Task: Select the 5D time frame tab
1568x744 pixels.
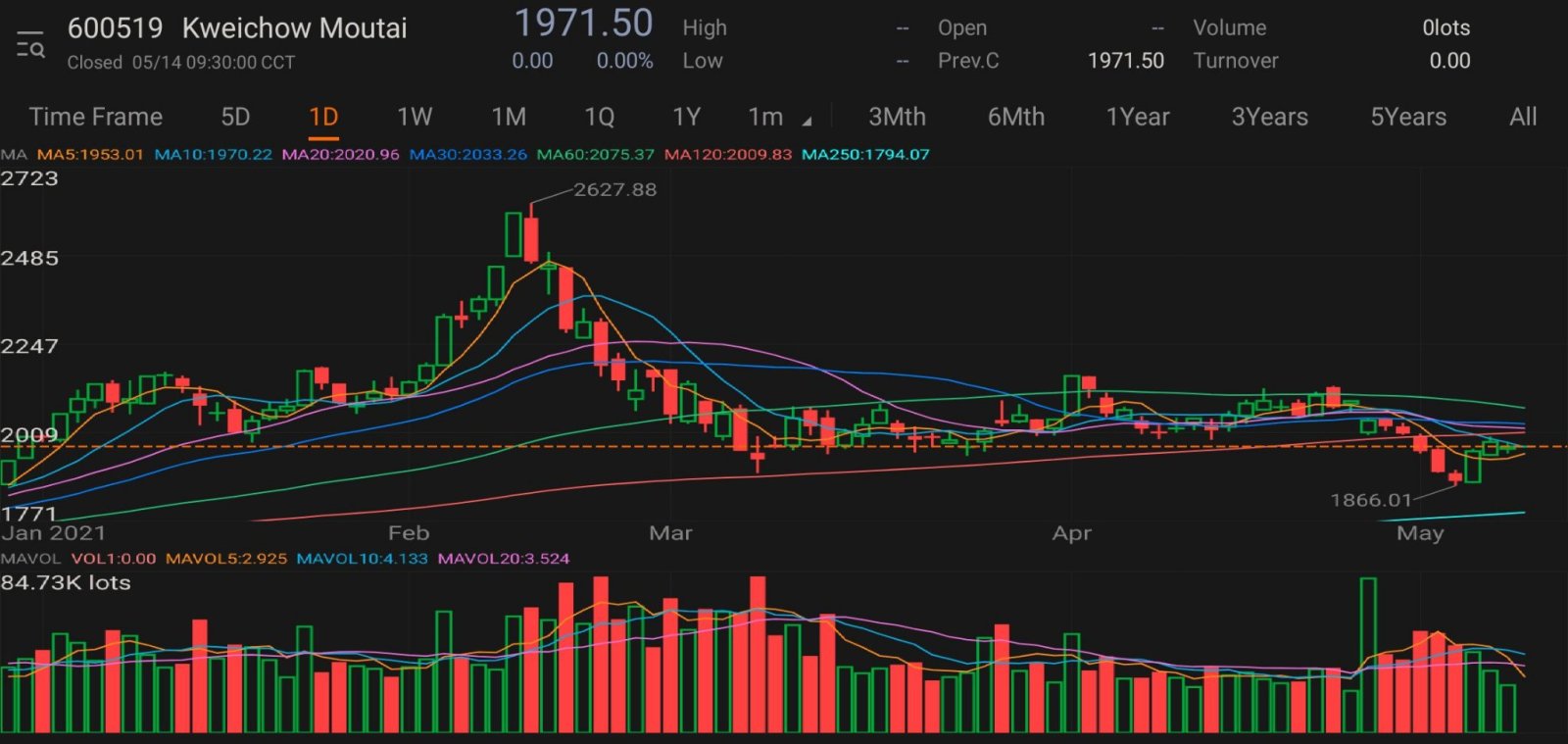Action: pyautogui.click(x=235, y=117)
